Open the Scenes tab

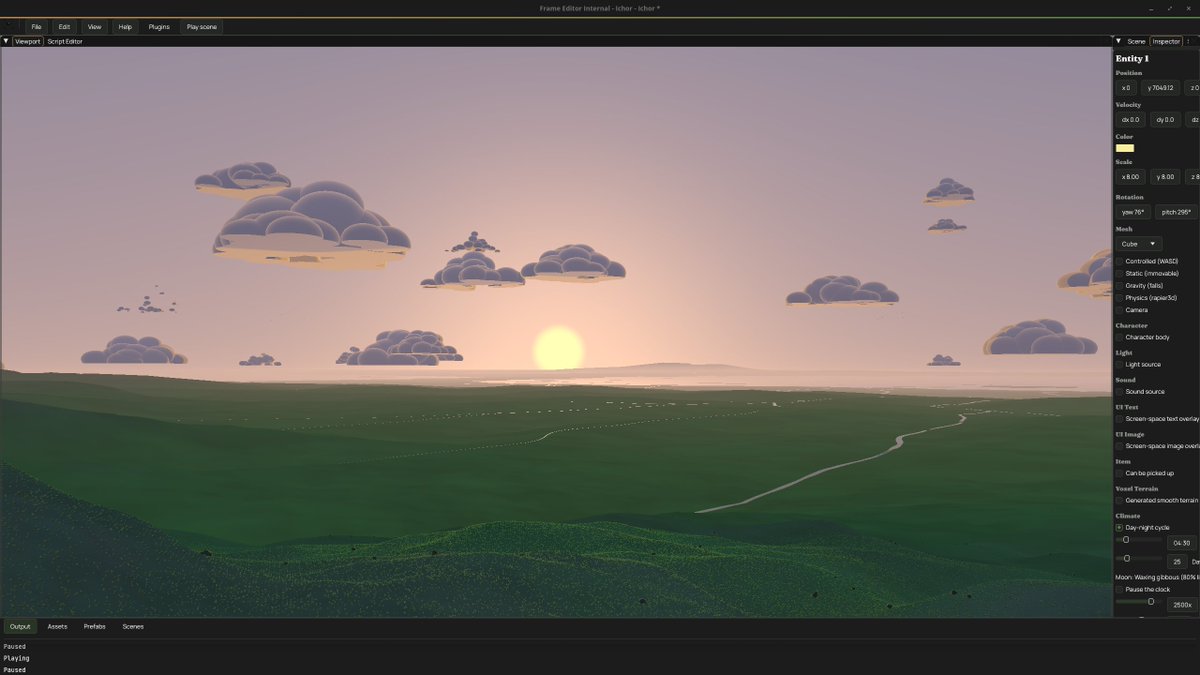tap(133, 626)
